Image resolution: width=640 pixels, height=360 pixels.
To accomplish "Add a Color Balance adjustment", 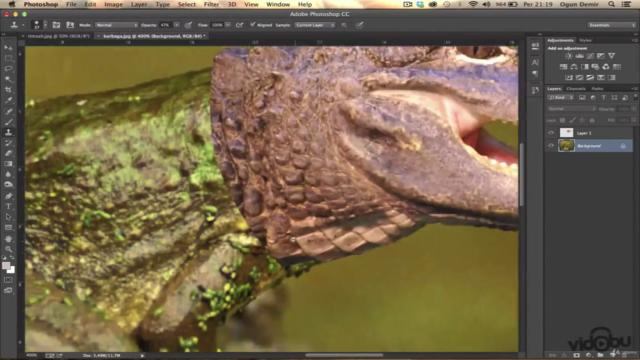I will tap(574, 67).
